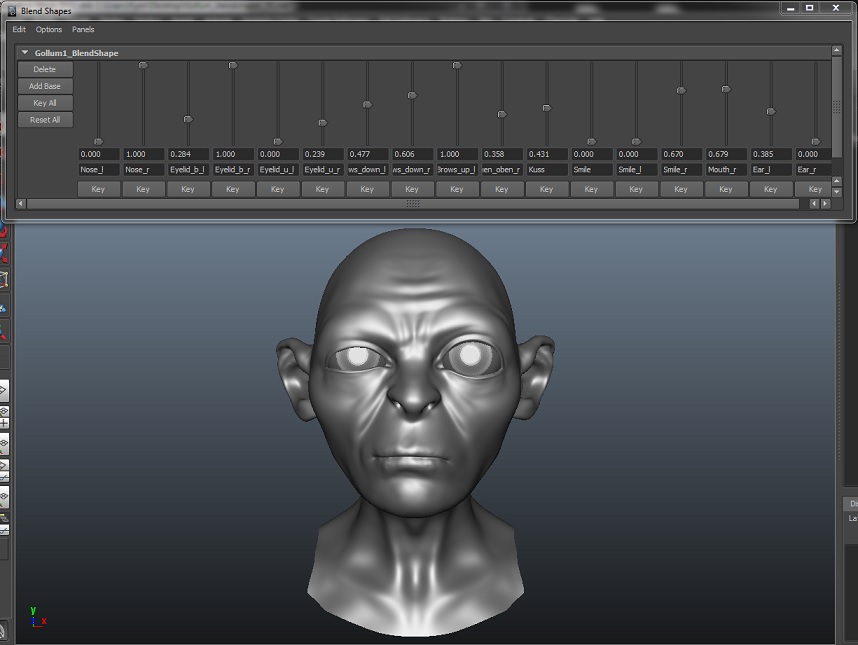
Task: Click the Key button under Smile
Action: 592,189
